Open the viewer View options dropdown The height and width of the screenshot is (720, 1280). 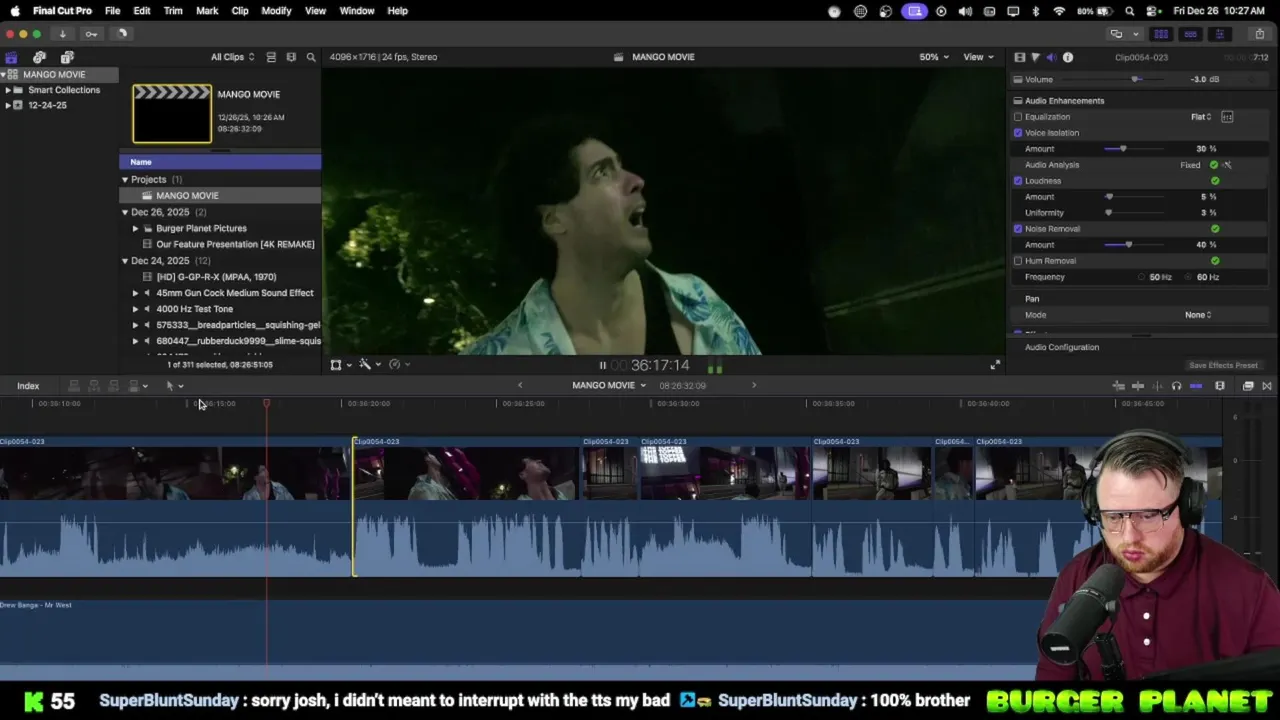pos(978,57)
